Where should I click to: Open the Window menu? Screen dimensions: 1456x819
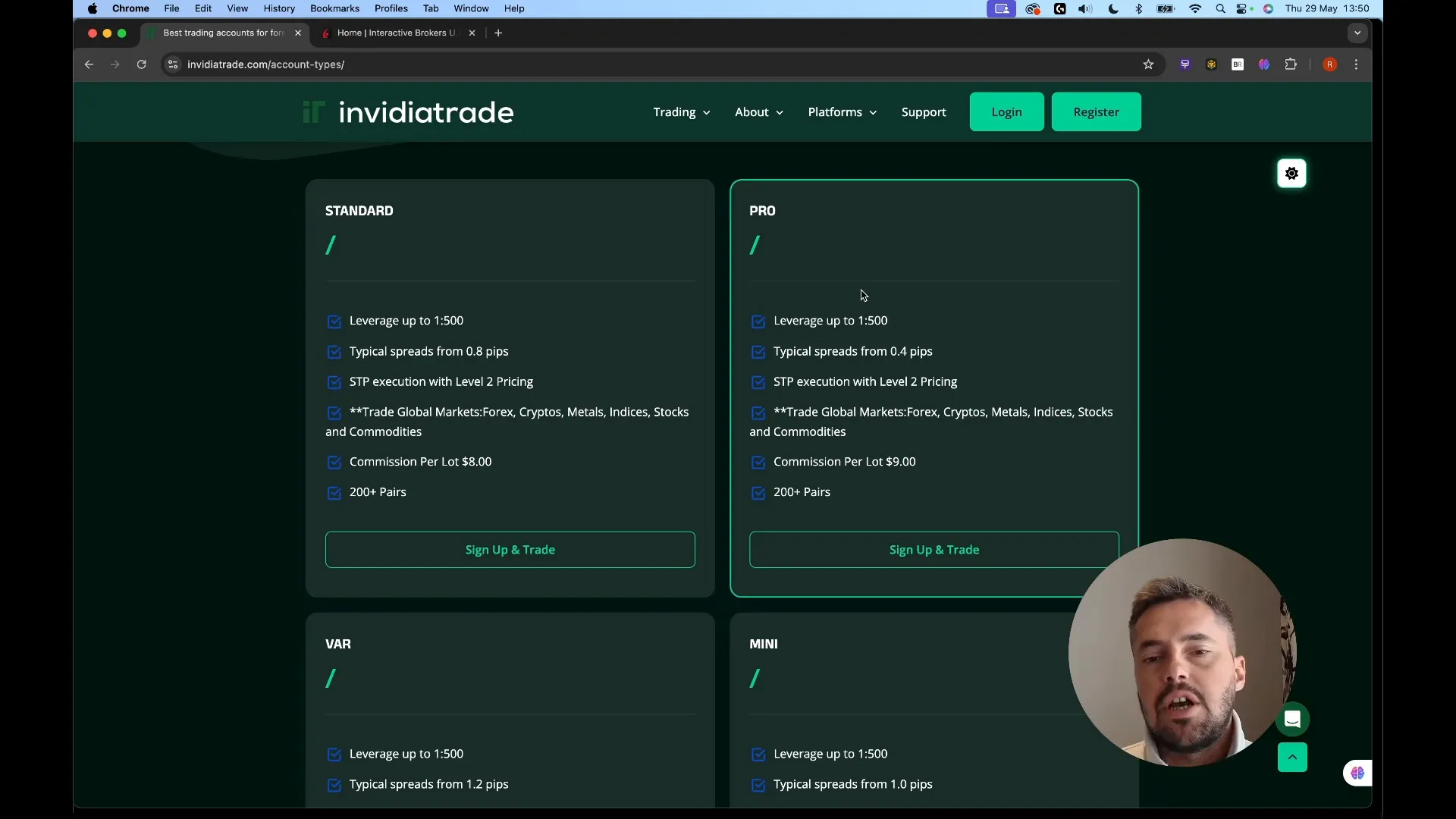[x=471, y=8]
